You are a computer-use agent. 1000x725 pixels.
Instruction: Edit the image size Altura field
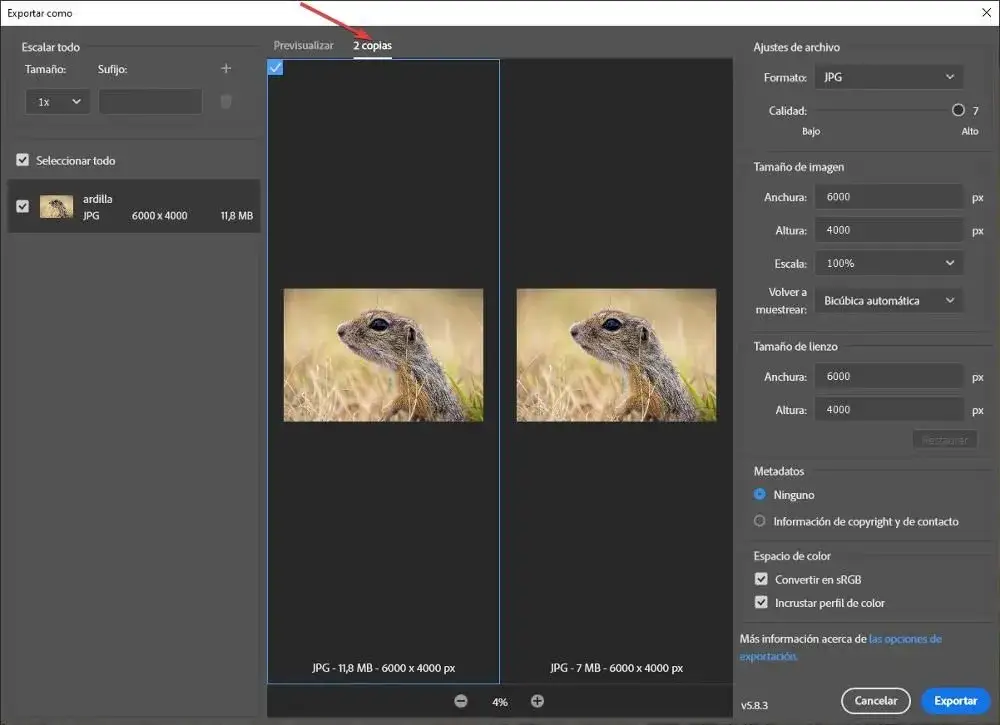point(889,230)
